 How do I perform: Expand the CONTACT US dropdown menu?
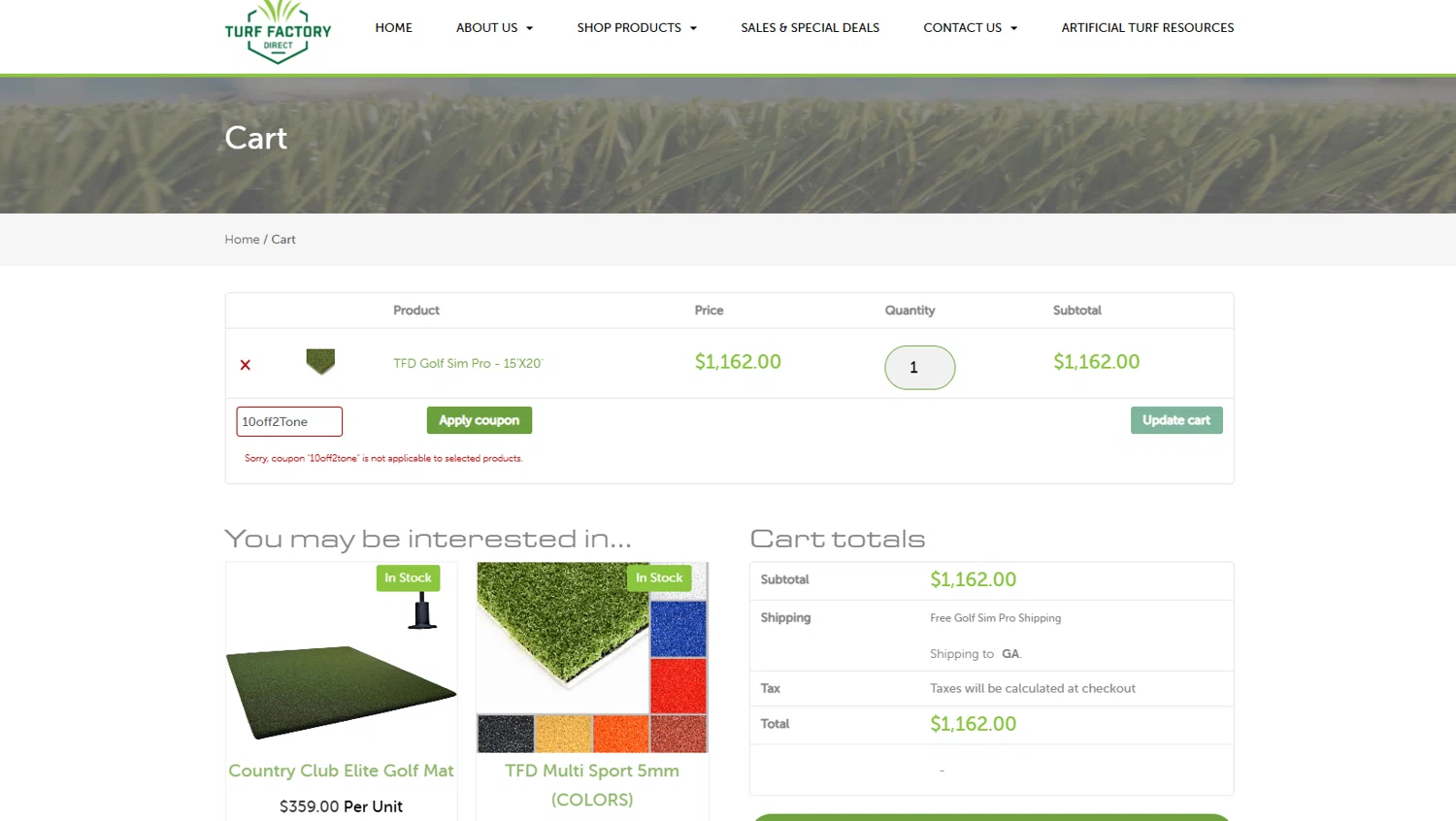[x=971, y=28]
